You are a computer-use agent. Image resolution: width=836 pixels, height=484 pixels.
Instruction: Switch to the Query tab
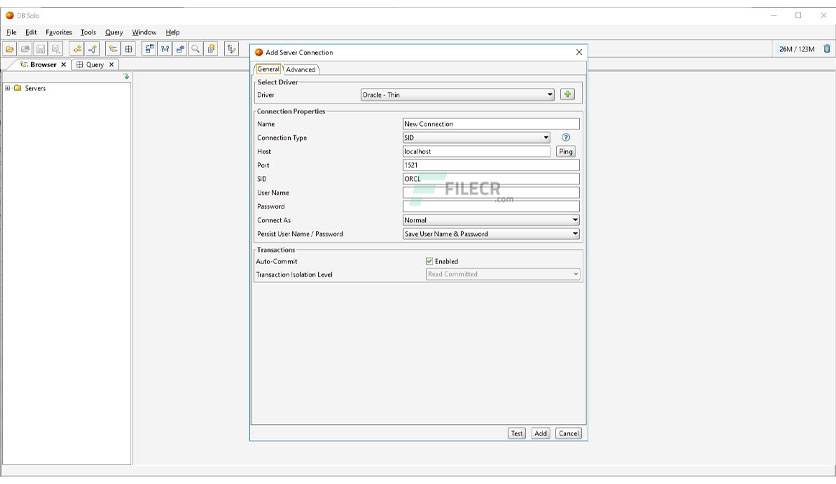[x=95, y=64]
